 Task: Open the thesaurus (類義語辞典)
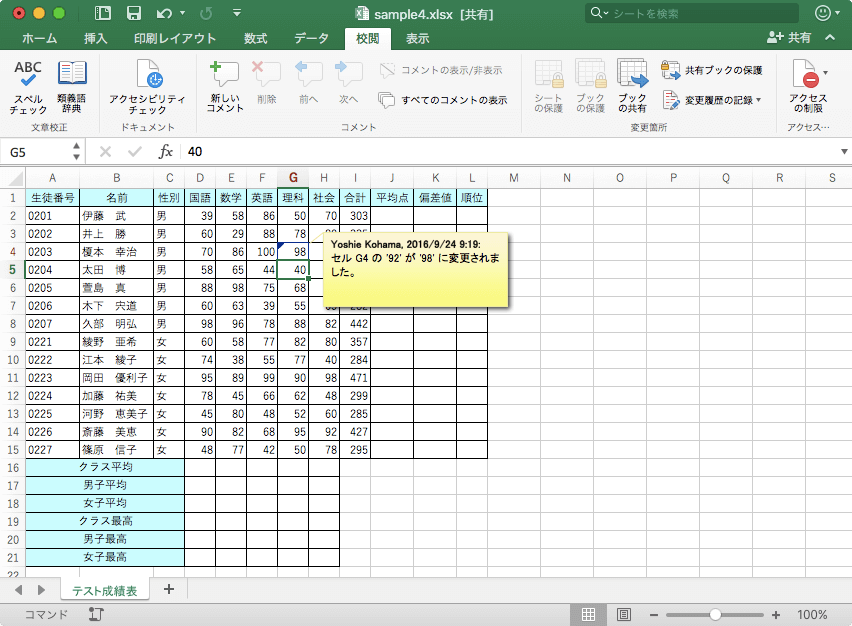(72, 87)
